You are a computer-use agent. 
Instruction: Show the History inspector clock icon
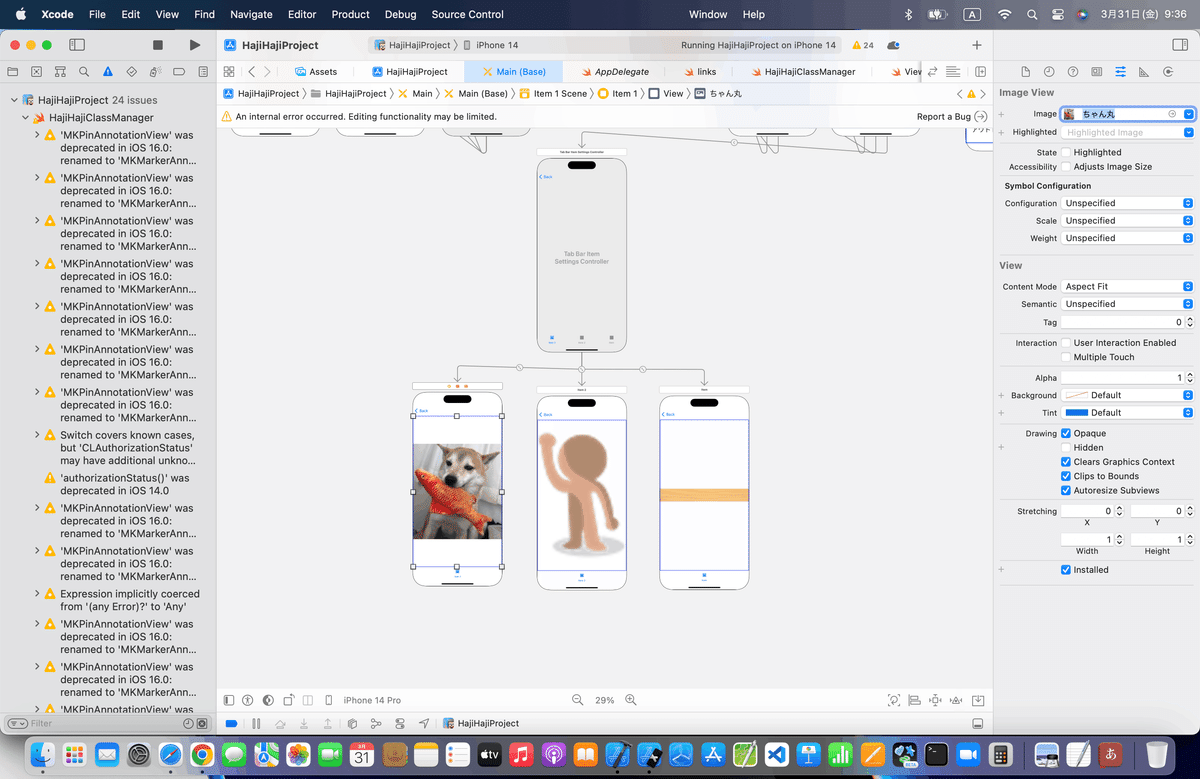1049,72
